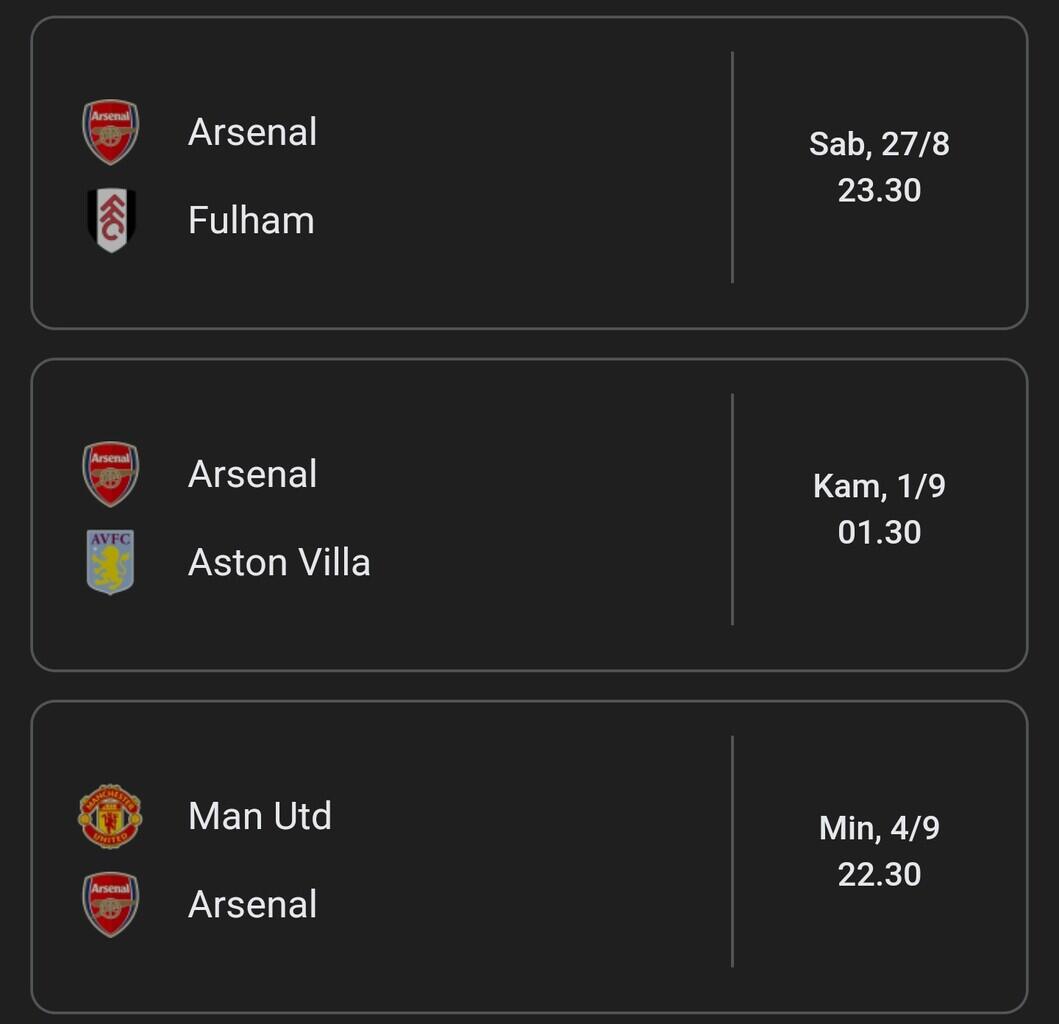Open the Man Utd team name

click(260, 816)
